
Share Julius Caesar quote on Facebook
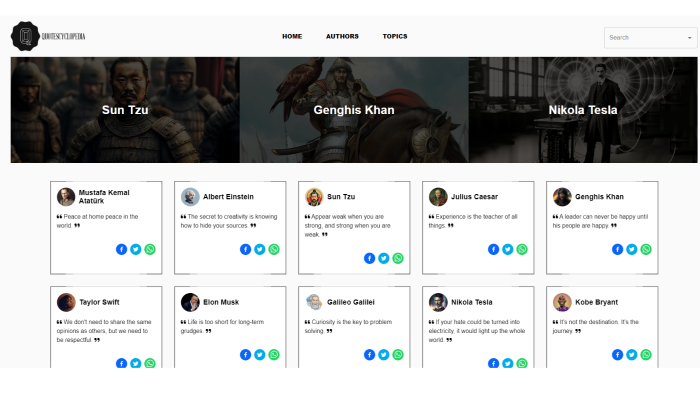point(493,249)
